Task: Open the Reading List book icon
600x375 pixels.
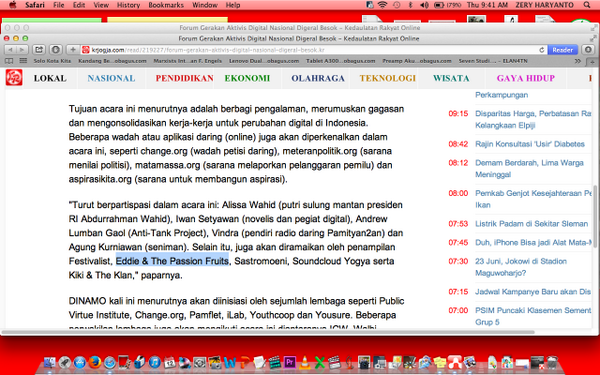Action: [x=9, y=61]
